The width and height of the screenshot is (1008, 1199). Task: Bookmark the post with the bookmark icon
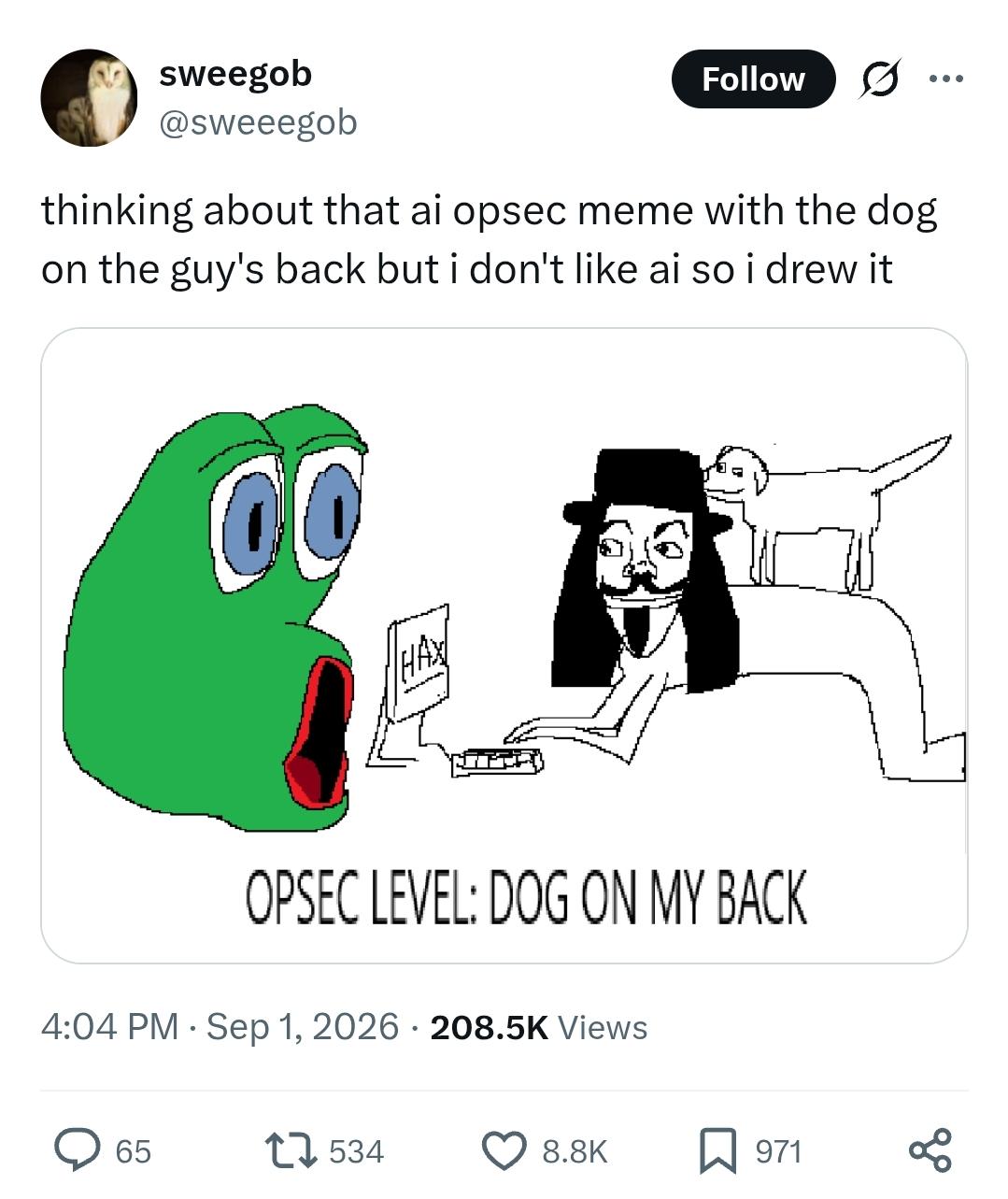point(718,1150)
